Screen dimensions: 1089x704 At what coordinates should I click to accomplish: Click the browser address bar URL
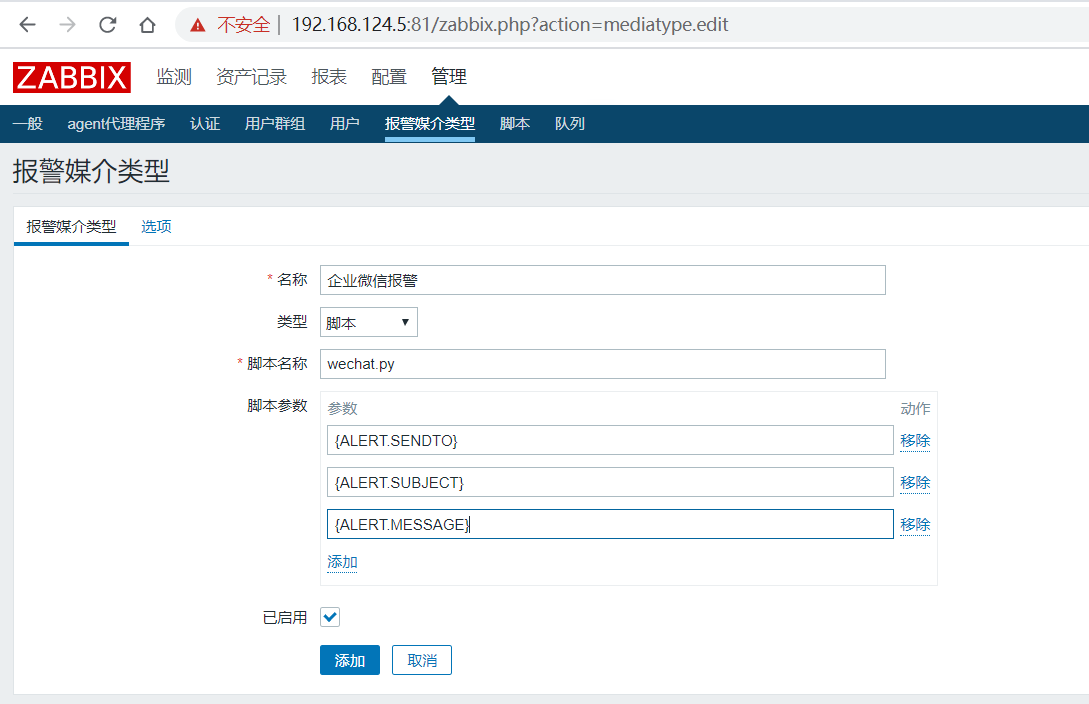pos(510,25)
